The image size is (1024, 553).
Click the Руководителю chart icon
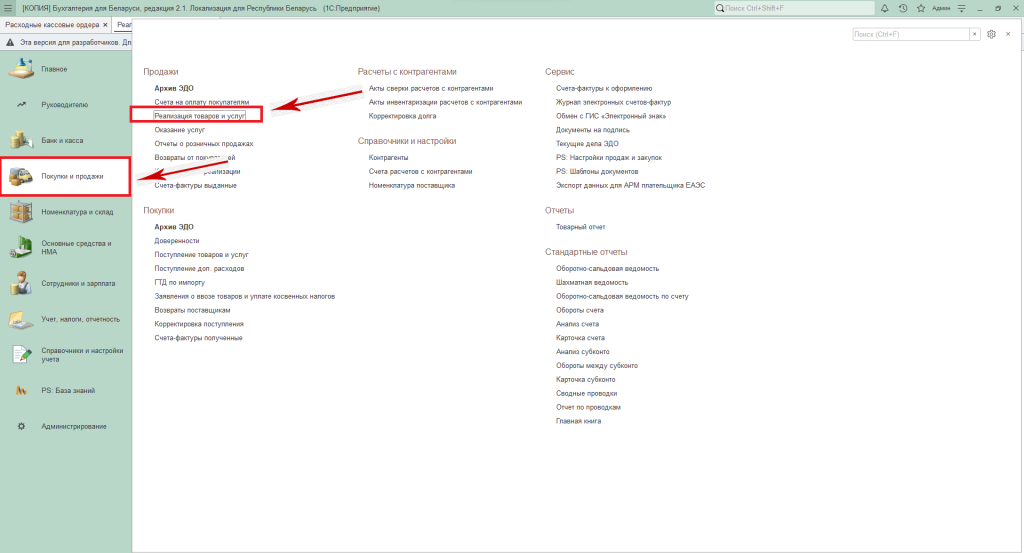(21, 104)
